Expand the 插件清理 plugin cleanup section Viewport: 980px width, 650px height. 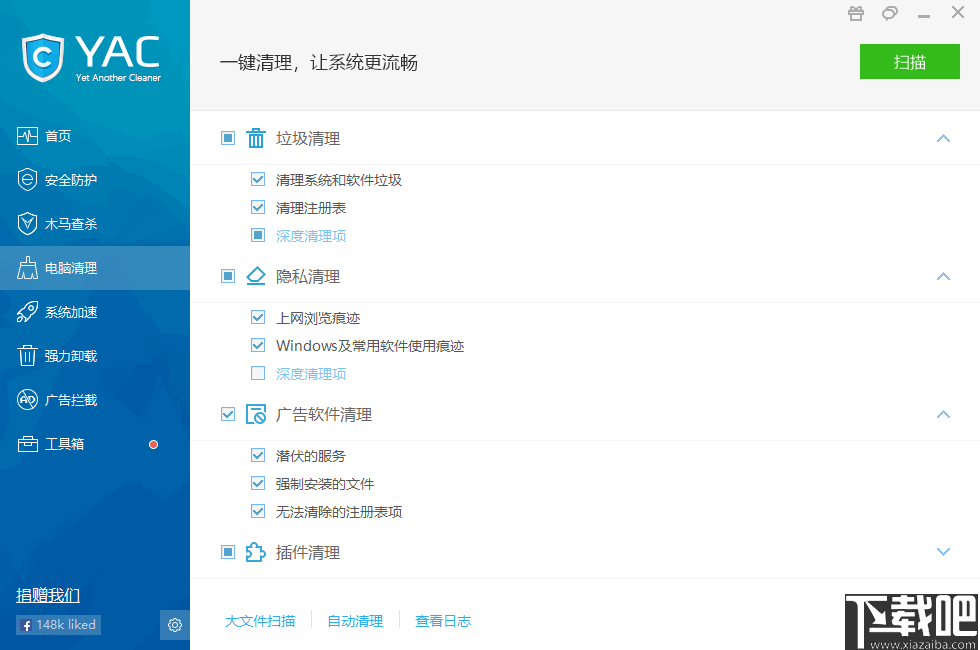tap(943, 551)
